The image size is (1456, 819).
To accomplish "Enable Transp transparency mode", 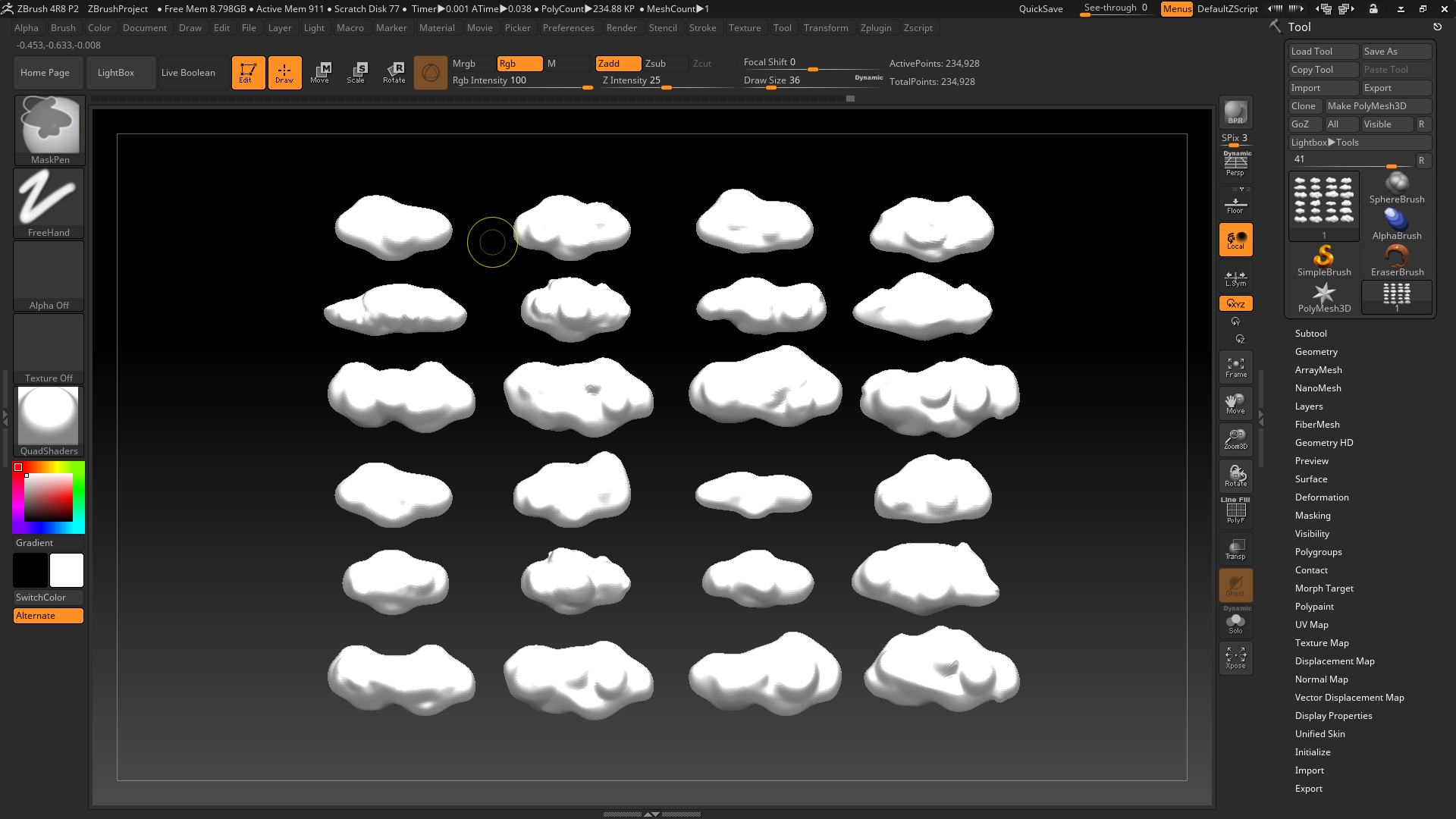I will click(x=1235, y=548).
